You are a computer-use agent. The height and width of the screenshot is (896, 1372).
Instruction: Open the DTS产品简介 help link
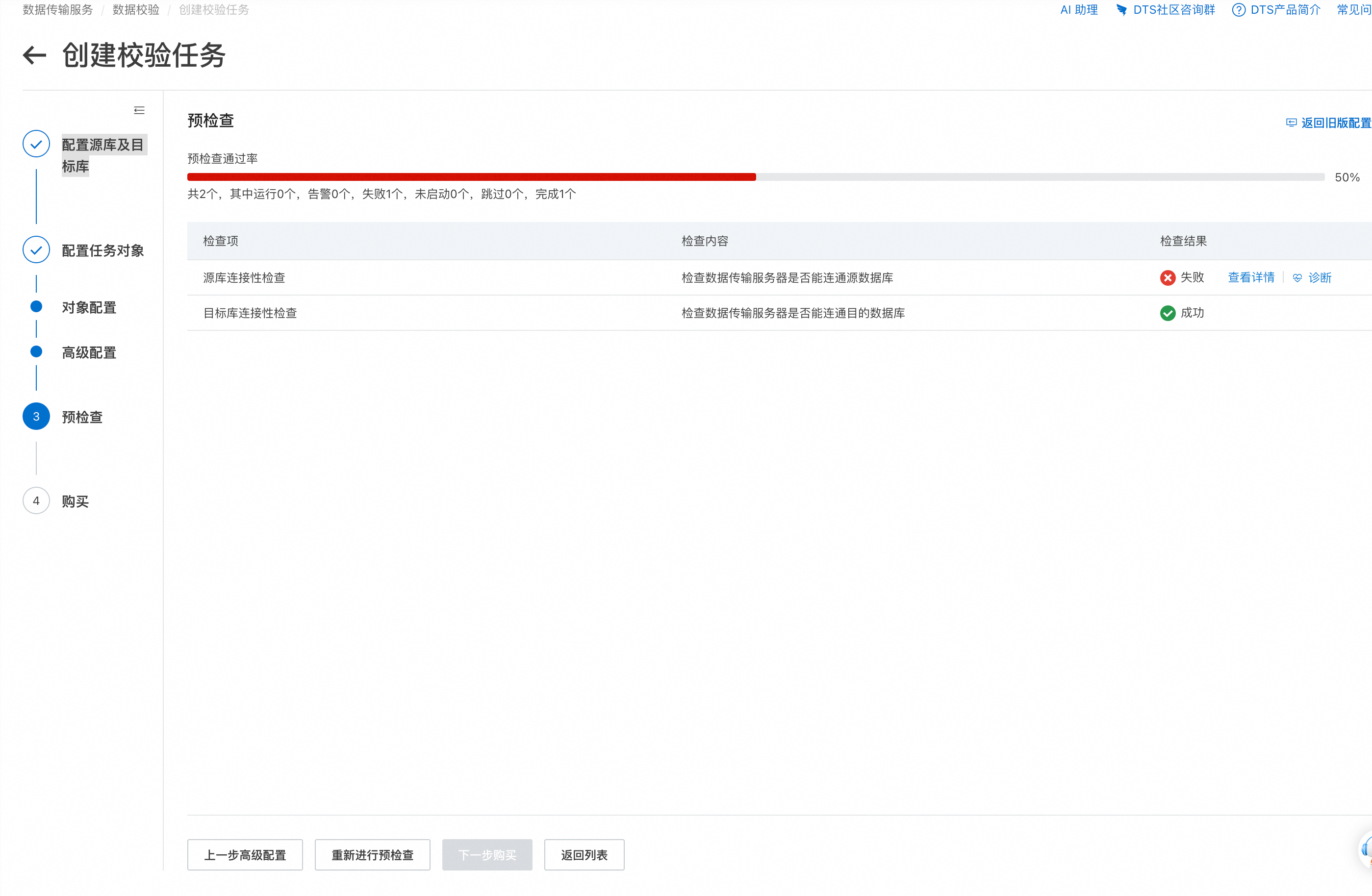(1284, 10)
